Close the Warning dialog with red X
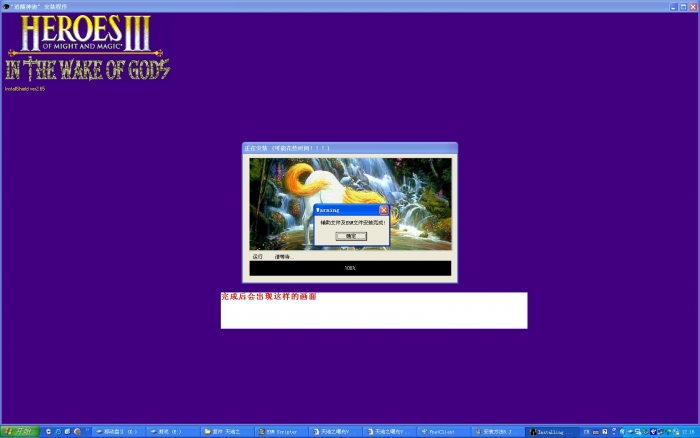Screen dimensions: 700x438 click(383, 210)
